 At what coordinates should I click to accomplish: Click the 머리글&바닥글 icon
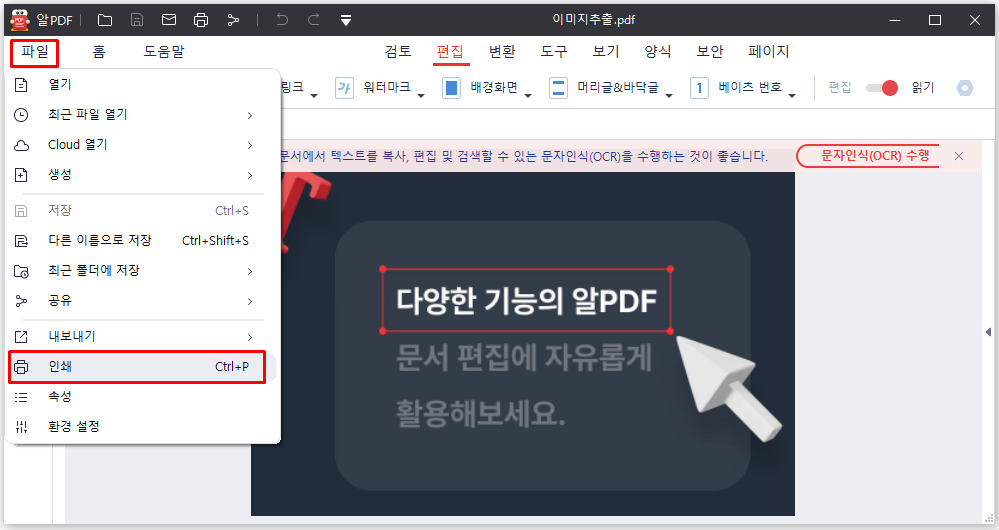pyautogui.click(x=558, y=88)
